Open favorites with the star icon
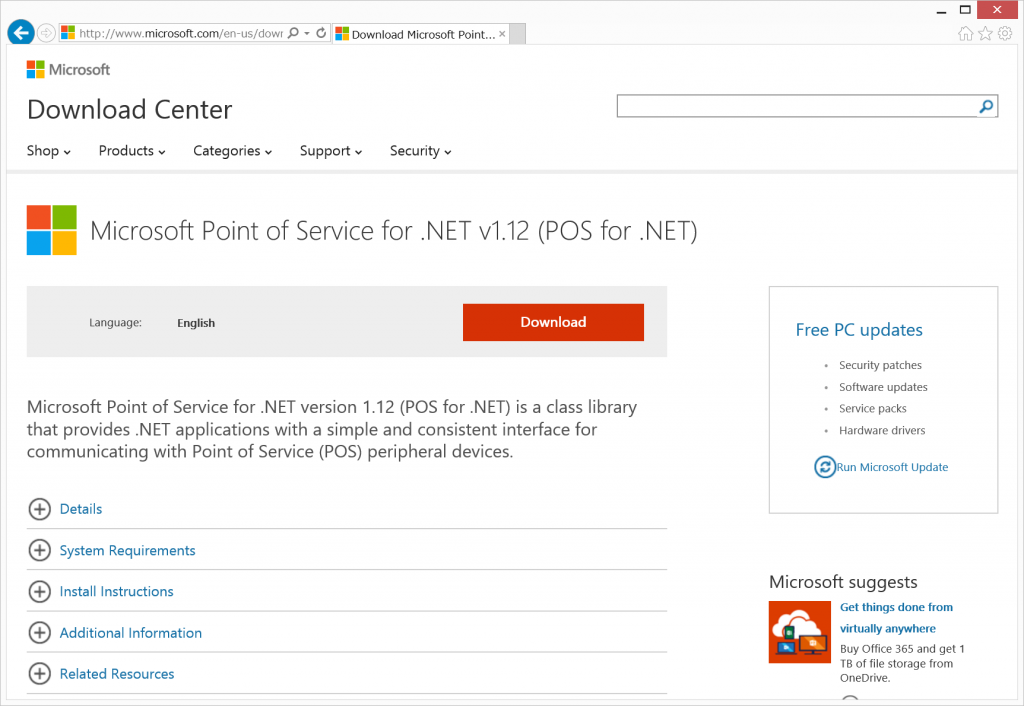The height and width of the screenshot is (706, 1024). tap(985, 33)
